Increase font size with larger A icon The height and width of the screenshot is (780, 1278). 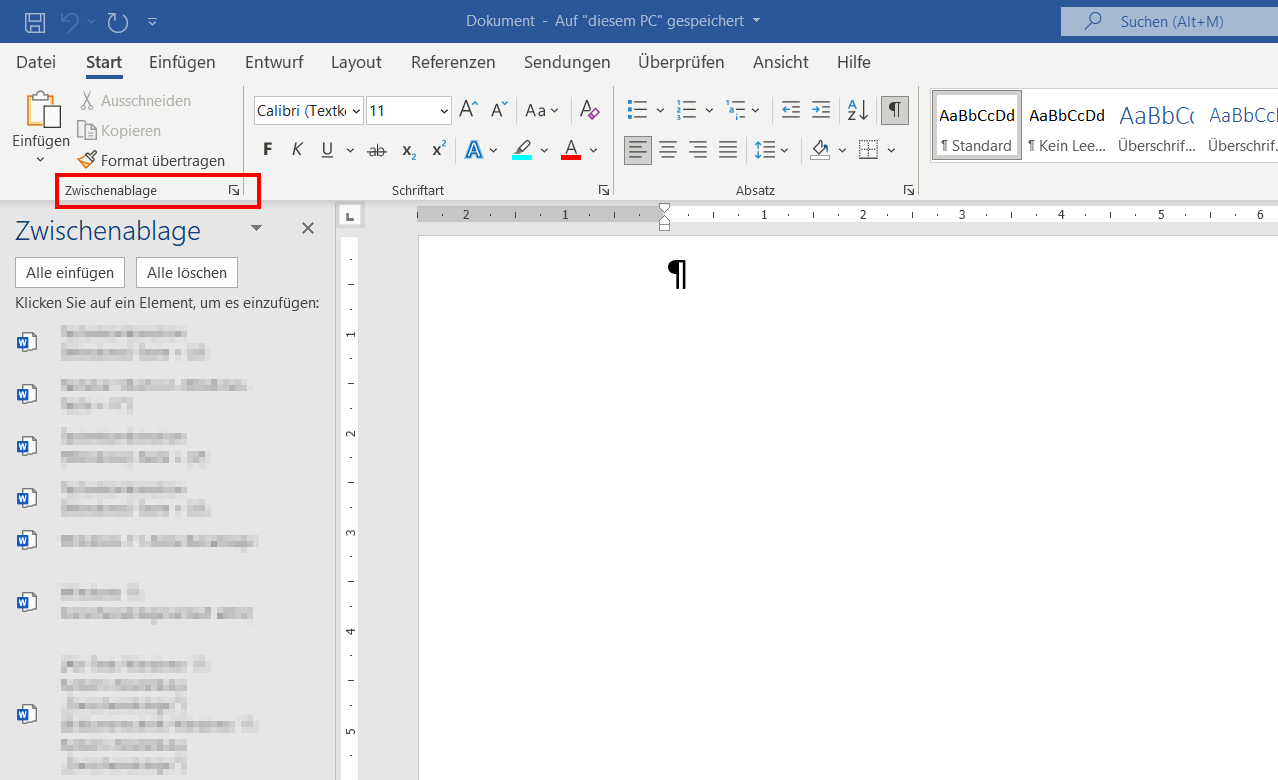(x=468, y=110)
